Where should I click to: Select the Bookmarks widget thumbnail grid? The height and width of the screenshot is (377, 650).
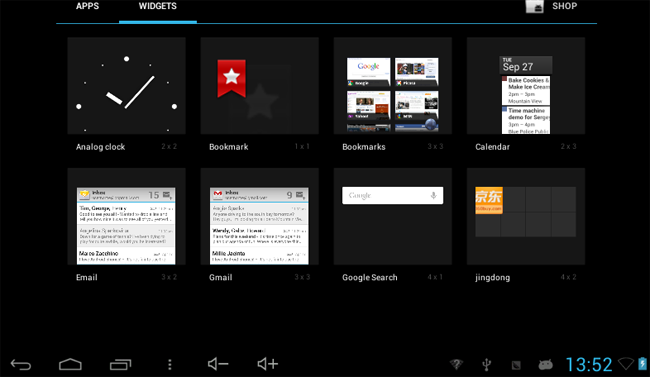pos(393,94)
